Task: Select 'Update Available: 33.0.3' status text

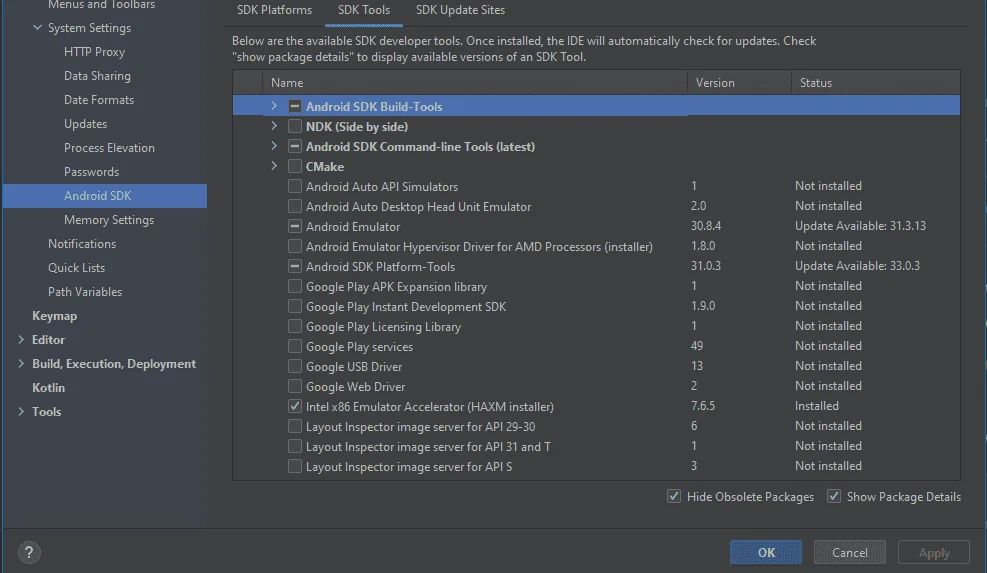Action: [x=857, y=266]
